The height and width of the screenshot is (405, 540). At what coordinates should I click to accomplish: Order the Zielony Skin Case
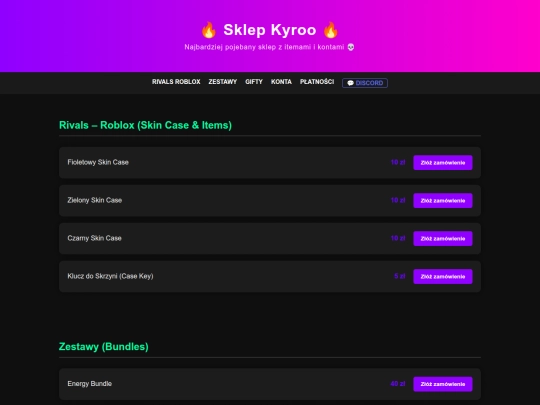click(443, 200)
